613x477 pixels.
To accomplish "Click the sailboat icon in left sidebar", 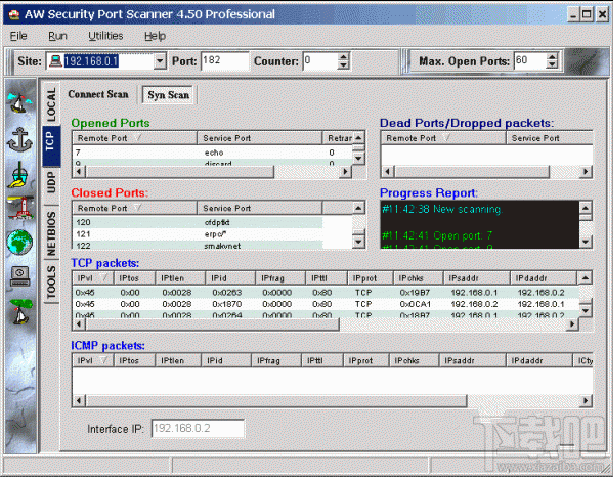I will [x=18, y=103].
